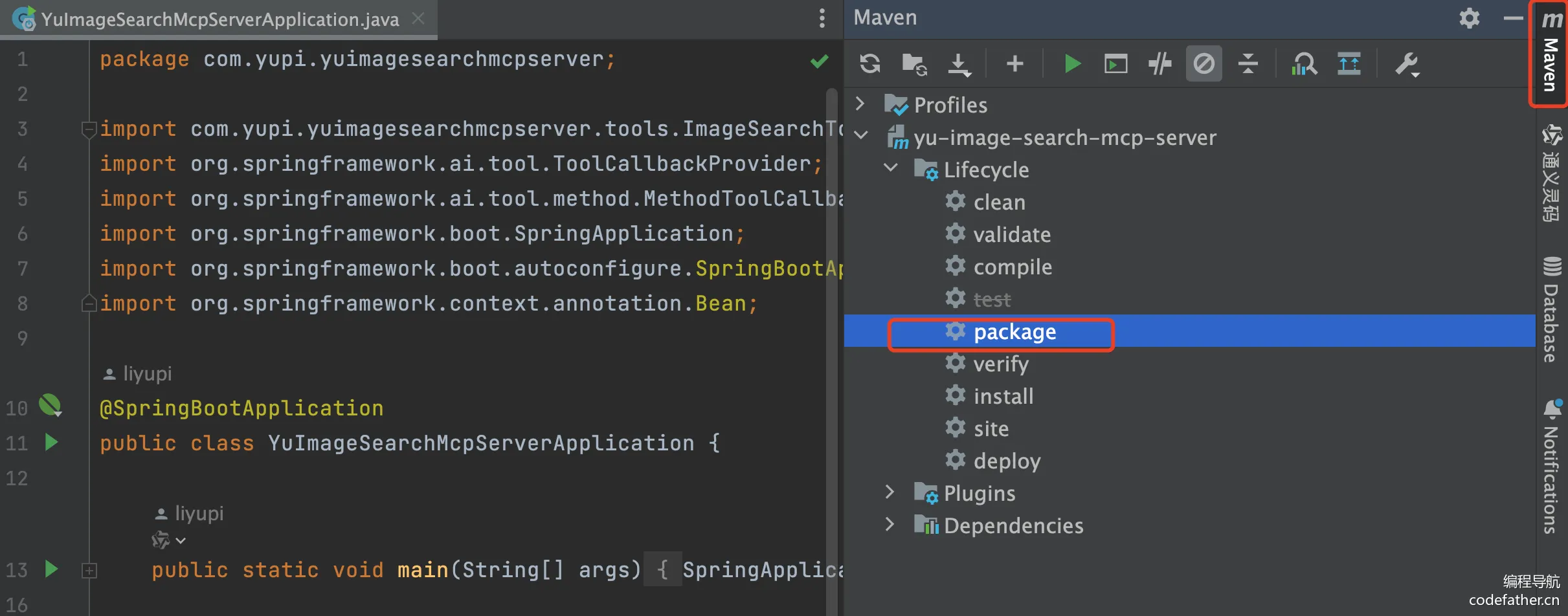
Task: Reload all Maven projects
Action: tap(869, 64)
